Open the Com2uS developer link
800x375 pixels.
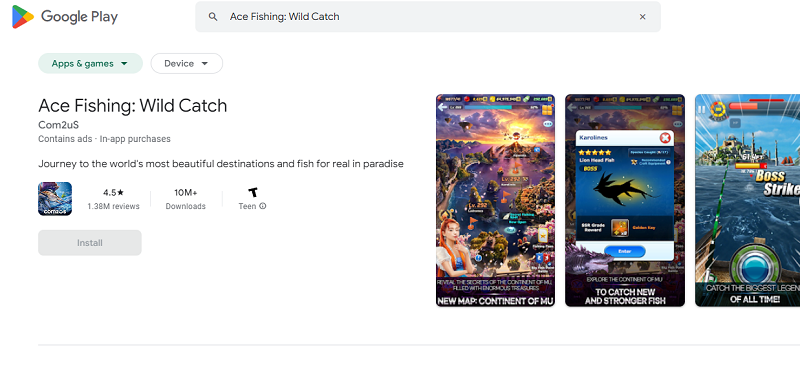[x=59, y=125]
